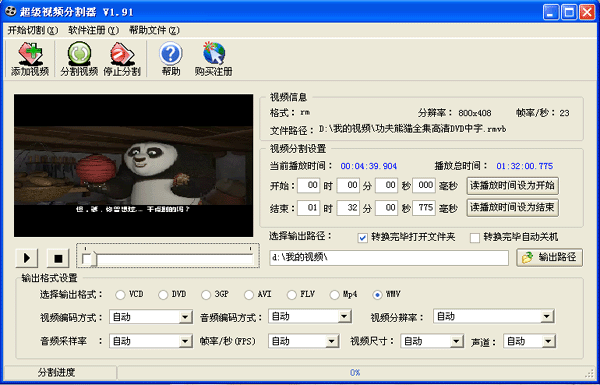The height and width of the screenshot is (385, 600).
Task: Select AVI output format
Action: [249, 295]
